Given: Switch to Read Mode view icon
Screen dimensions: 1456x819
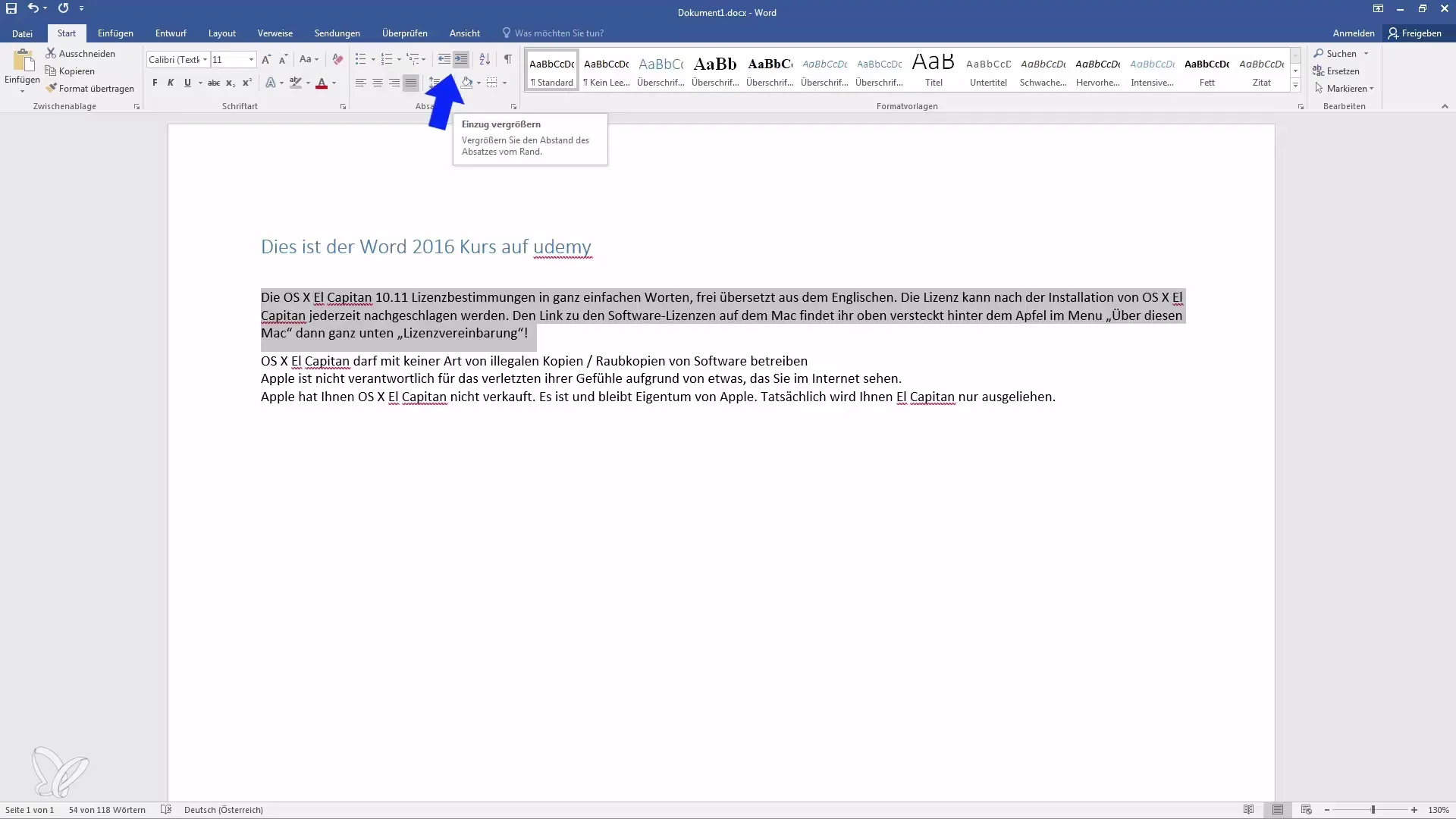Looking at the screenshot, I should coord(1248,810).
